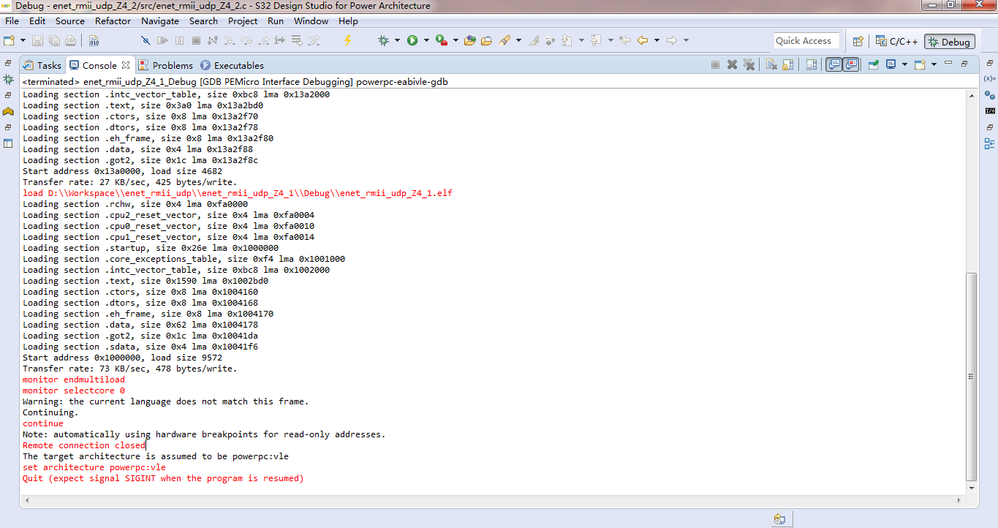The height and width of the screenshot is (528, 998).
Task: Click the console vertical scrollbar thumb
Action: pos(971,377)
